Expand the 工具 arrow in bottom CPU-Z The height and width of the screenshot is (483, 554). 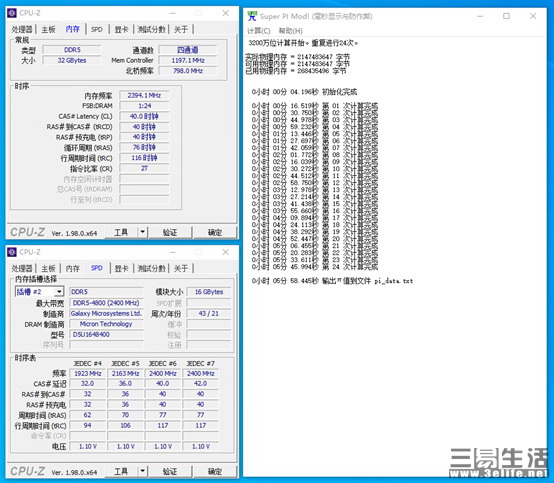click(x=142, y=471)
